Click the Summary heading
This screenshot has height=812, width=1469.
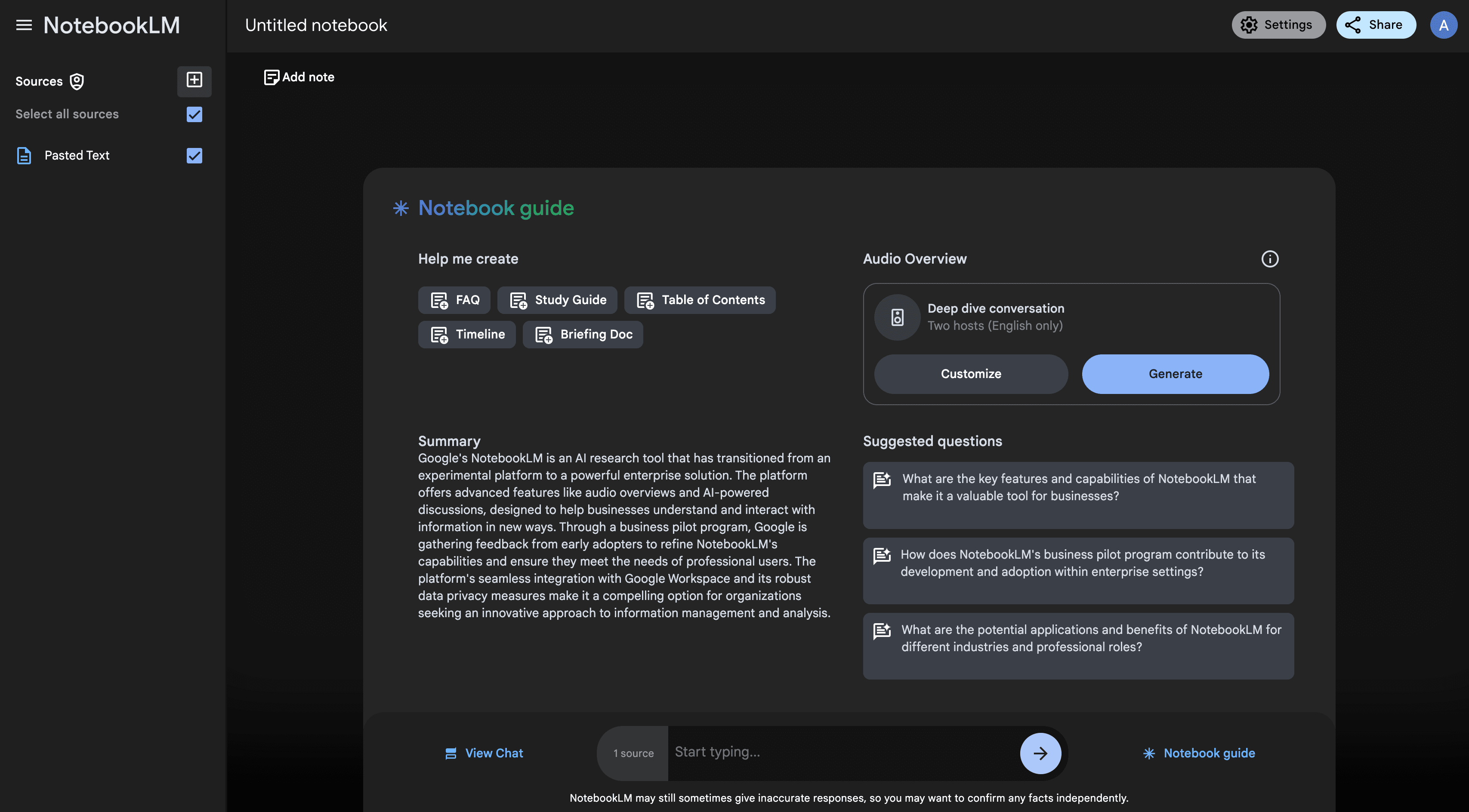(x=449, y=441)
